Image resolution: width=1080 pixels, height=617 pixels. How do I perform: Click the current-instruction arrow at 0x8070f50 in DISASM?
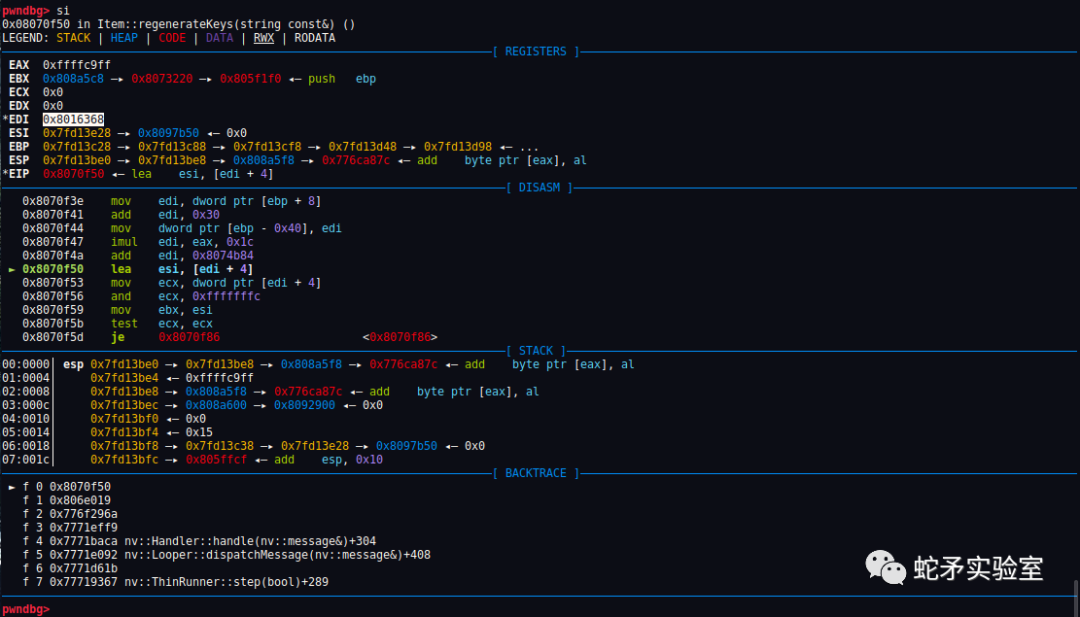point(12,269)
